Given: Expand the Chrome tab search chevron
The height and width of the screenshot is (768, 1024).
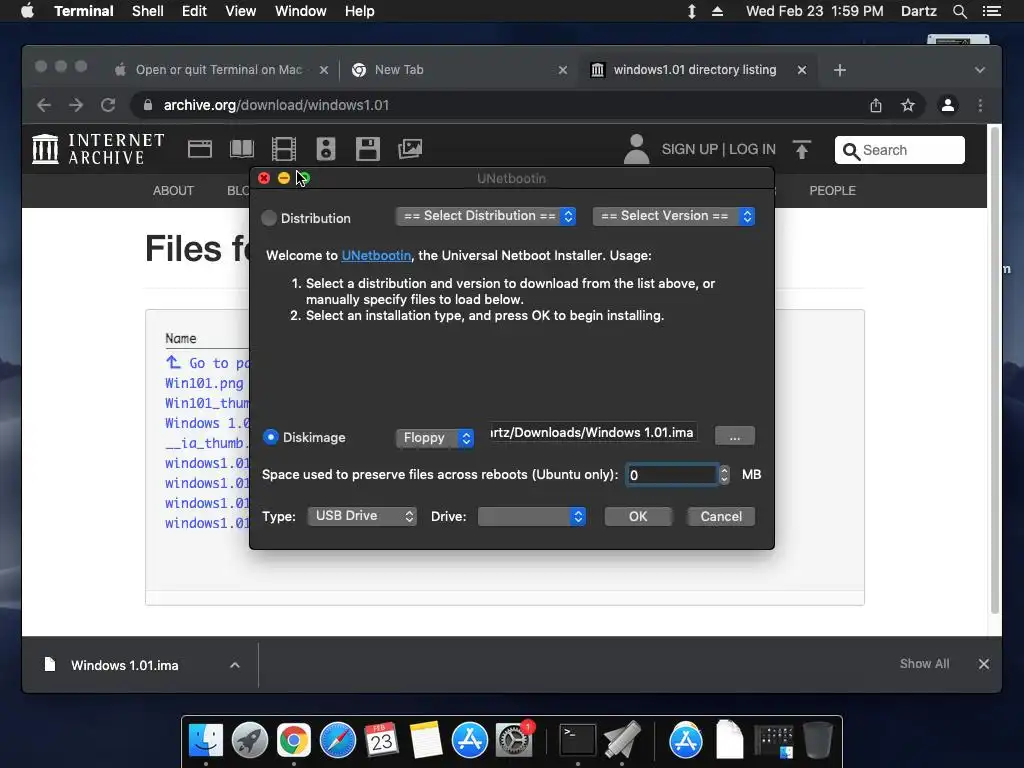Looking at the screenshot, I should (980, 70).
